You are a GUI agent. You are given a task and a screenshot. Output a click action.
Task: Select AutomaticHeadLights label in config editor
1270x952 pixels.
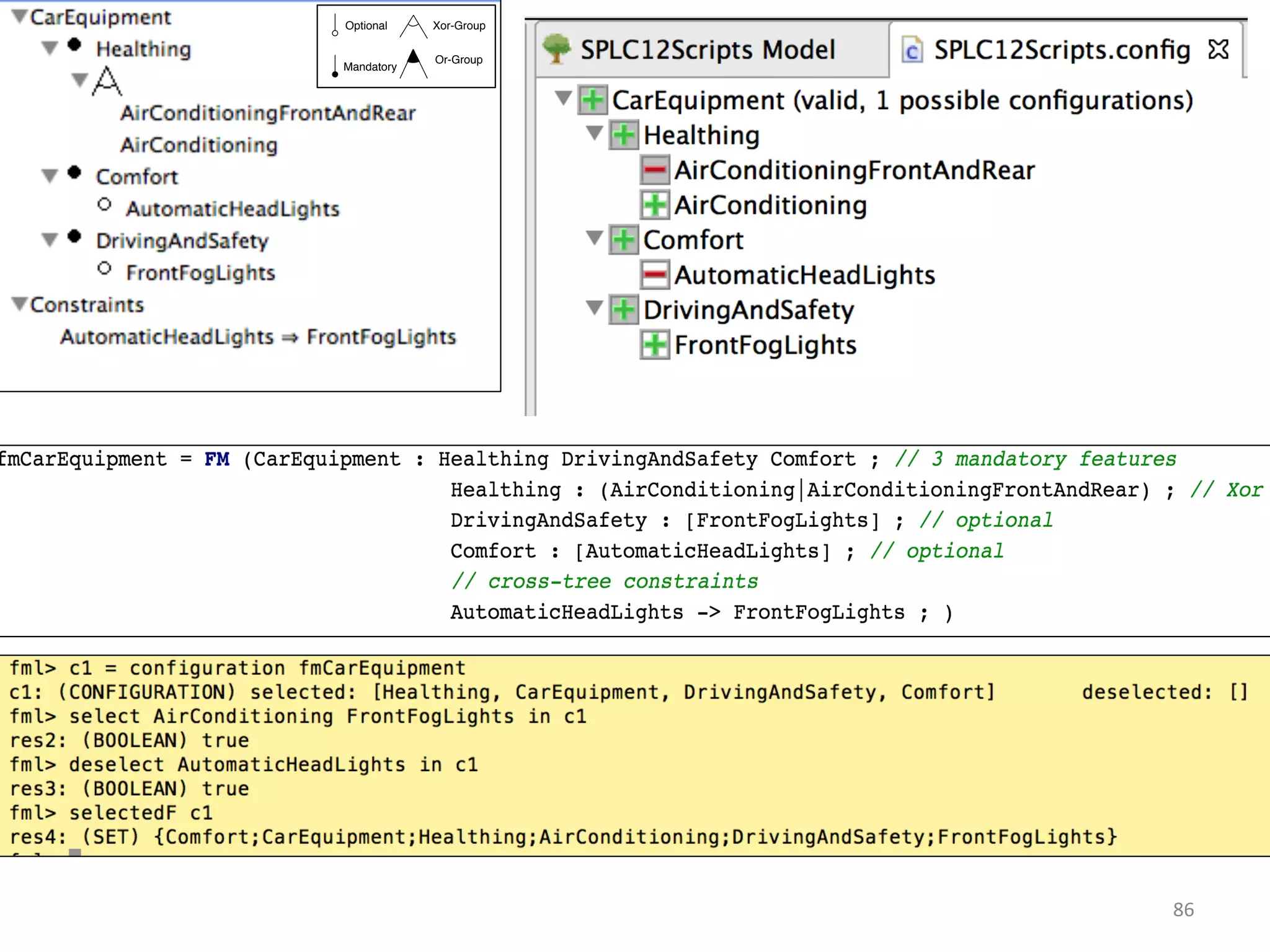coord(805,275)
